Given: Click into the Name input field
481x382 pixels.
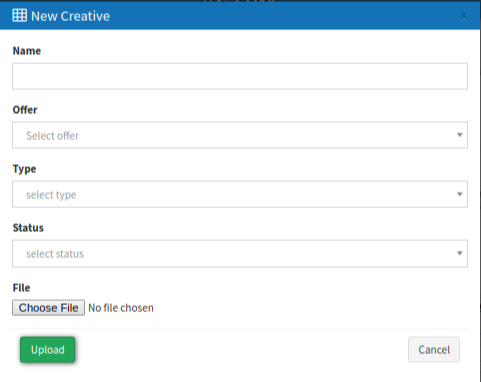Looking at the screenshot, I should tap(240, 76).
